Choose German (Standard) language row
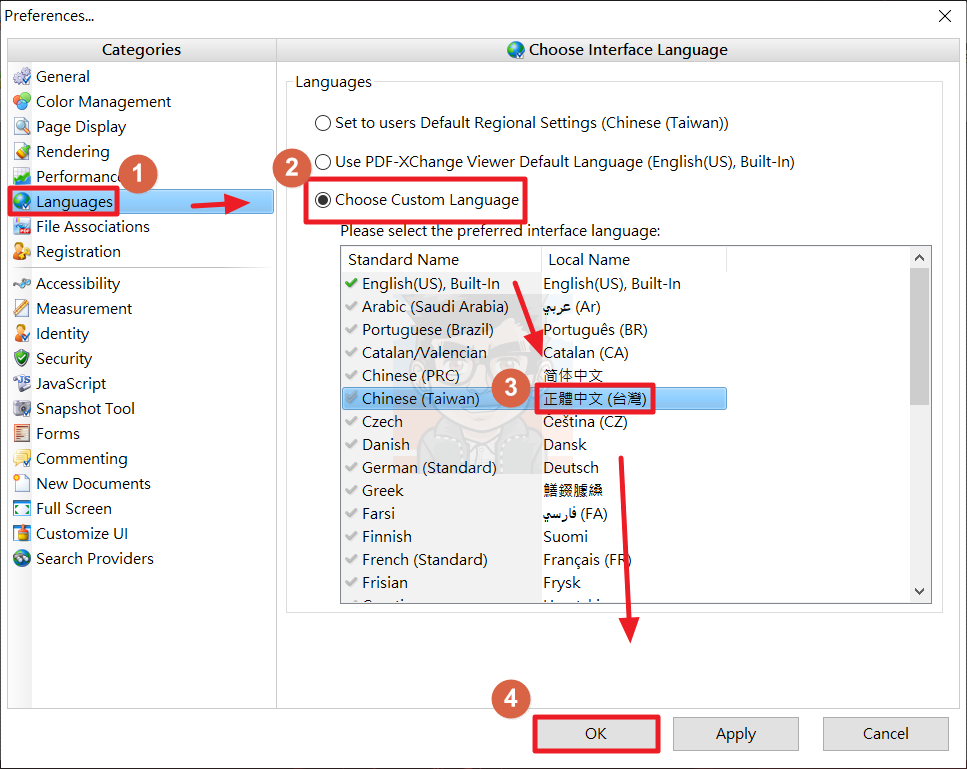The height and width of the screenshot is (769, 967). point(534,467)
